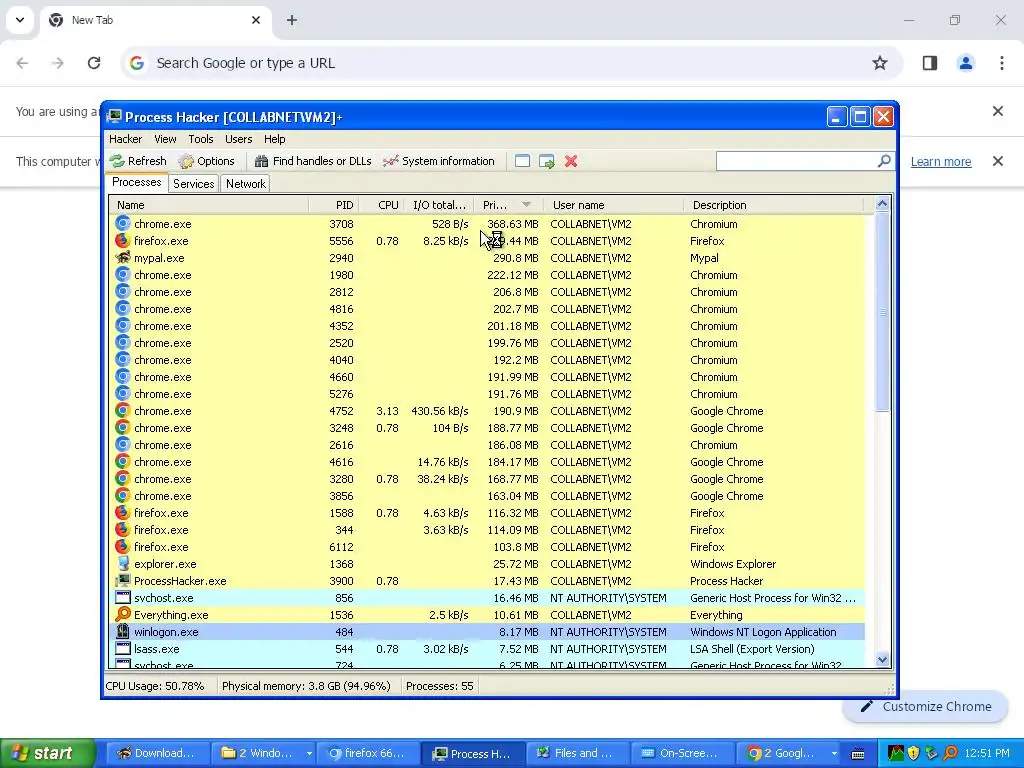This screenshot has height=768, width=1024.
Task: Click find window and thread icon
Action: [547, 161]
